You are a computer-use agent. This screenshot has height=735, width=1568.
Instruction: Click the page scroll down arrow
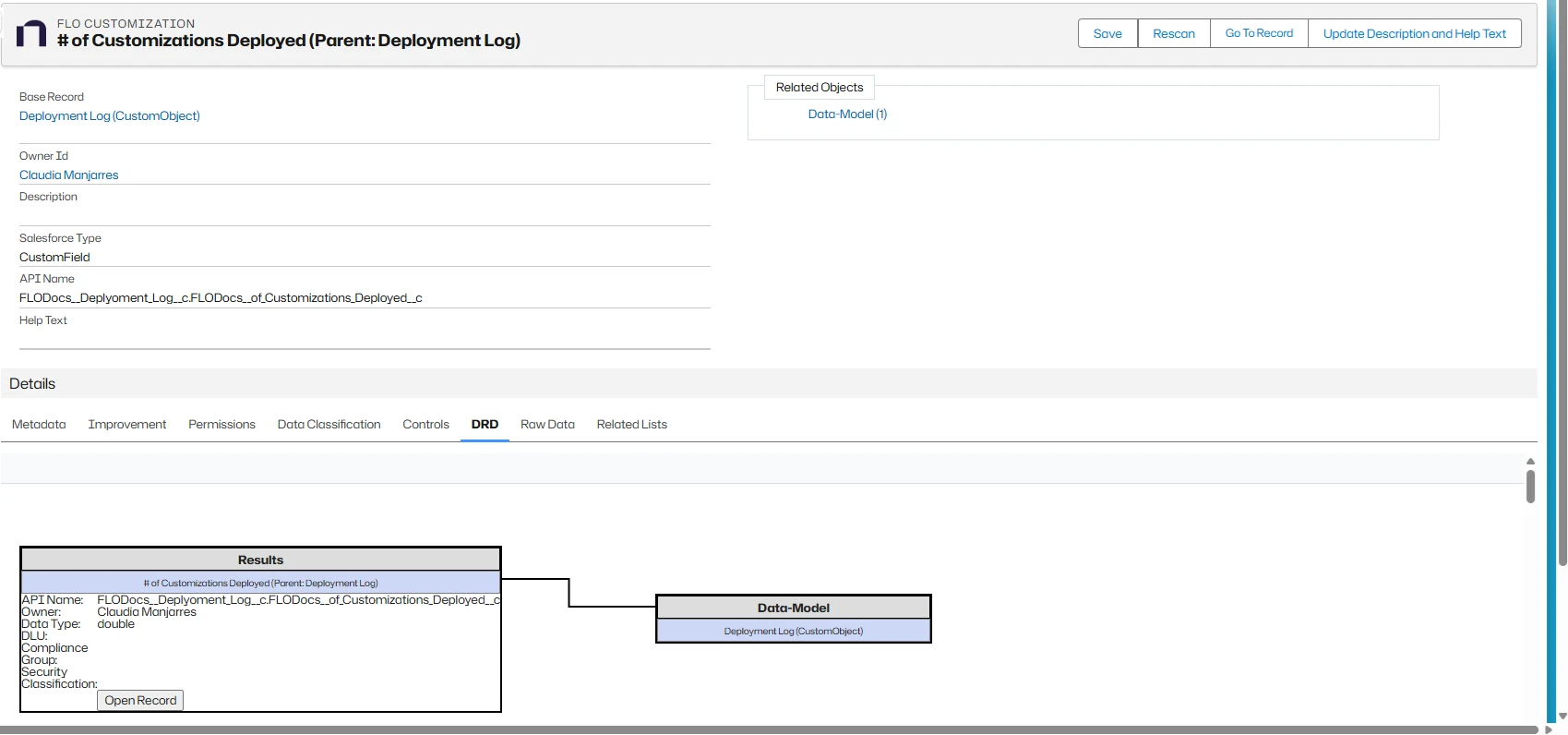tap(1562, 717)
